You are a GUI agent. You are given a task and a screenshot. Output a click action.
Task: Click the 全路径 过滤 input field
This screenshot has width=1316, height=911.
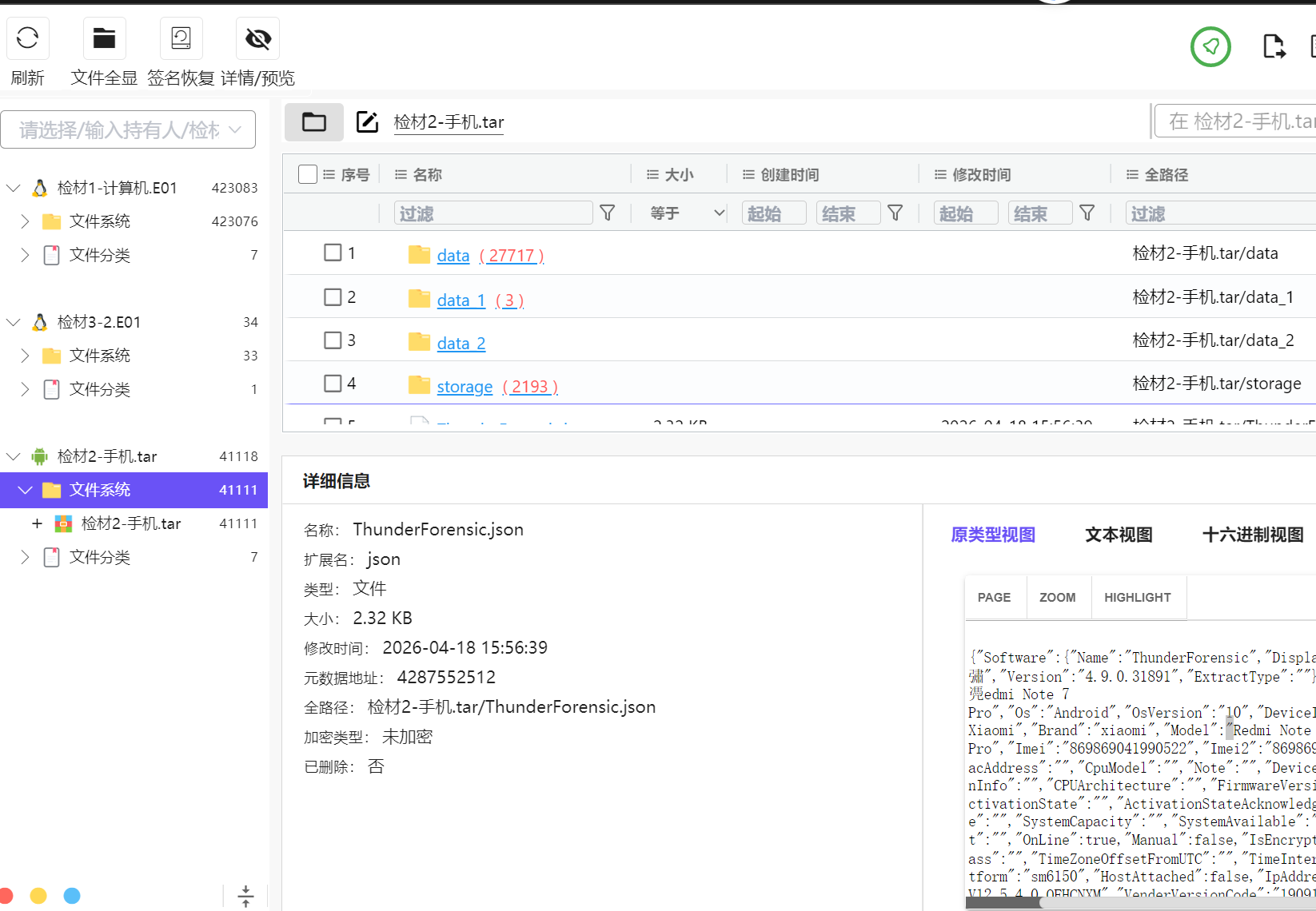pyautogui.click(x=1221, y=213)
